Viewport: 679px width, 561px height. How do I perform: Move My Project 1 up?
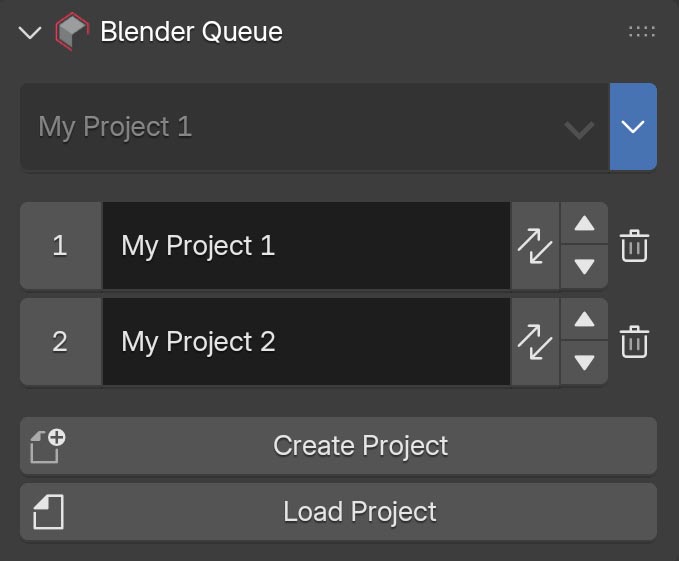click(584, 225)
